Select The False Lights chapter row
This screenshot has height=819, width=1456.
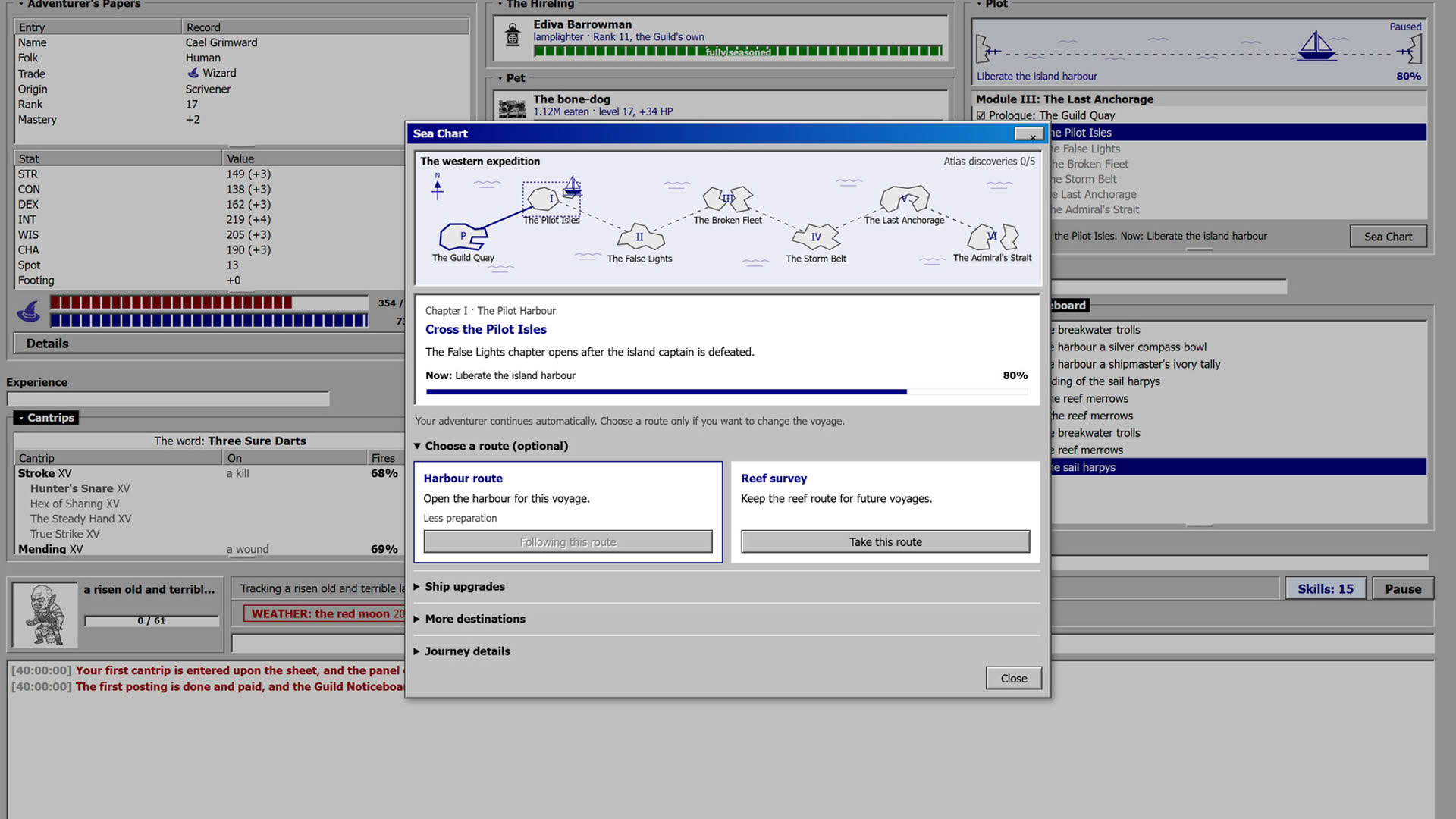point(1238,149)
